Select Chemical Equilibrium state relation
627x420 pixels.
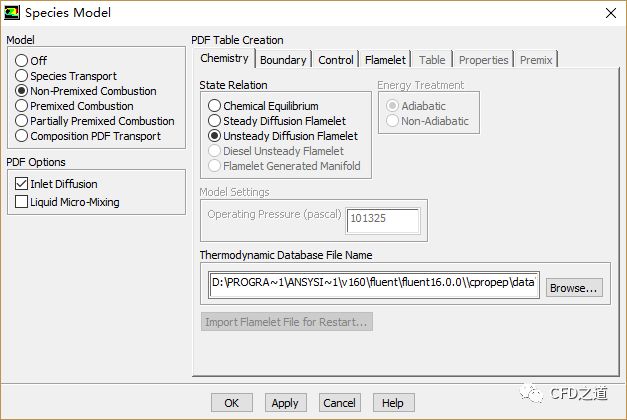pos(215,106)
